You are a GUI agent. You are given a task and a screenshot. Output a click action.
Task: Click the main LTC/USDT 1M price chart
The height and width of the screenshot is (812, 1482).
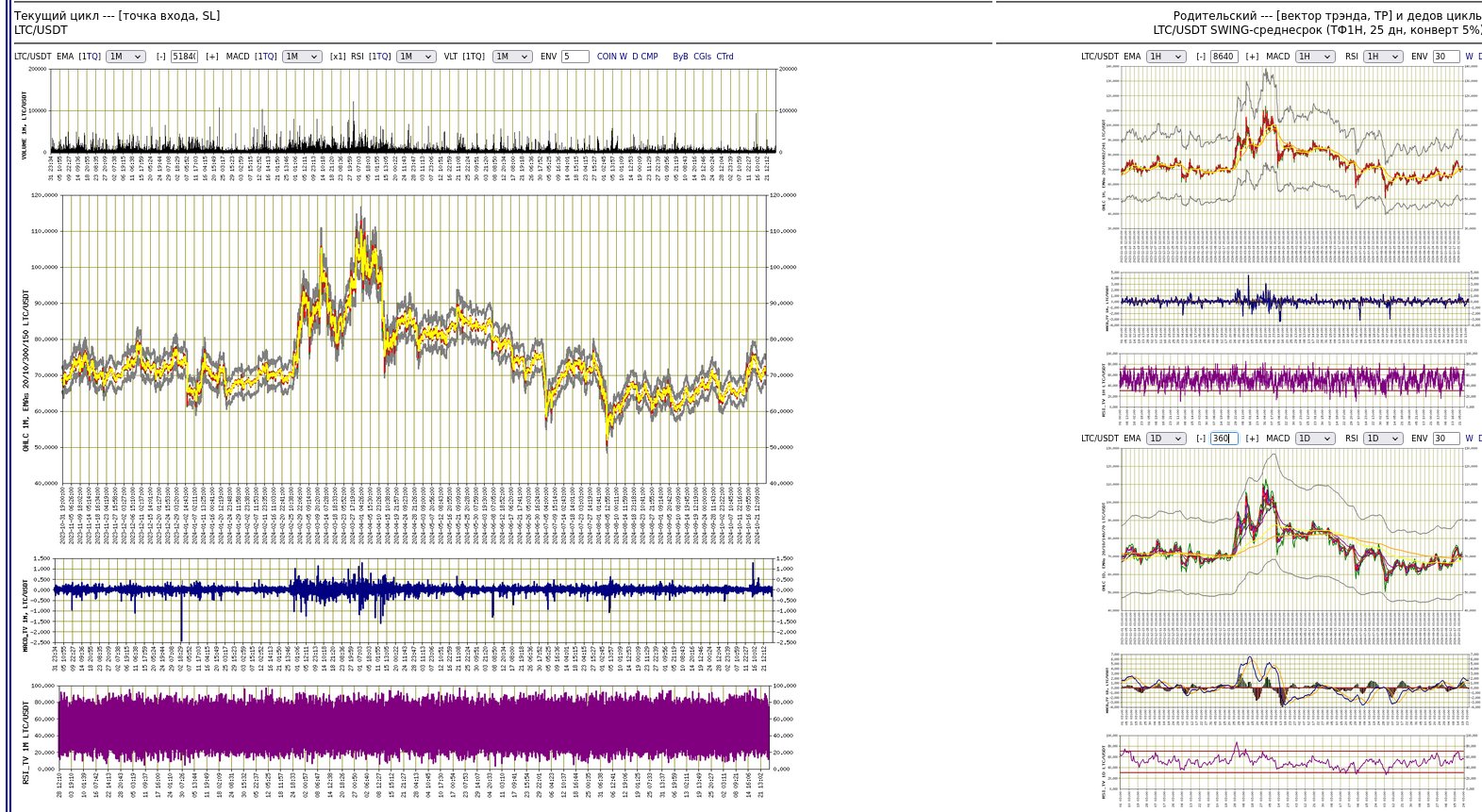pos(413,340)
